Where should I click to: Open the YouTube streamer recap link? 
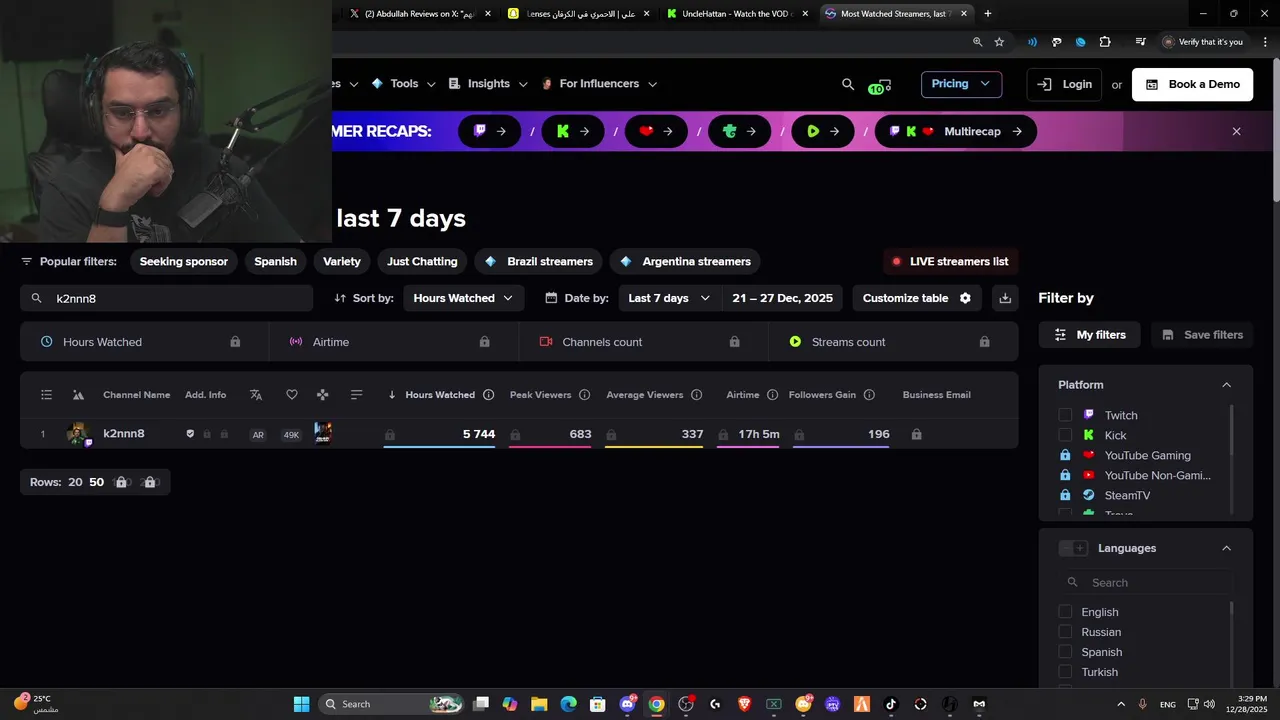[x=656, y=131]
